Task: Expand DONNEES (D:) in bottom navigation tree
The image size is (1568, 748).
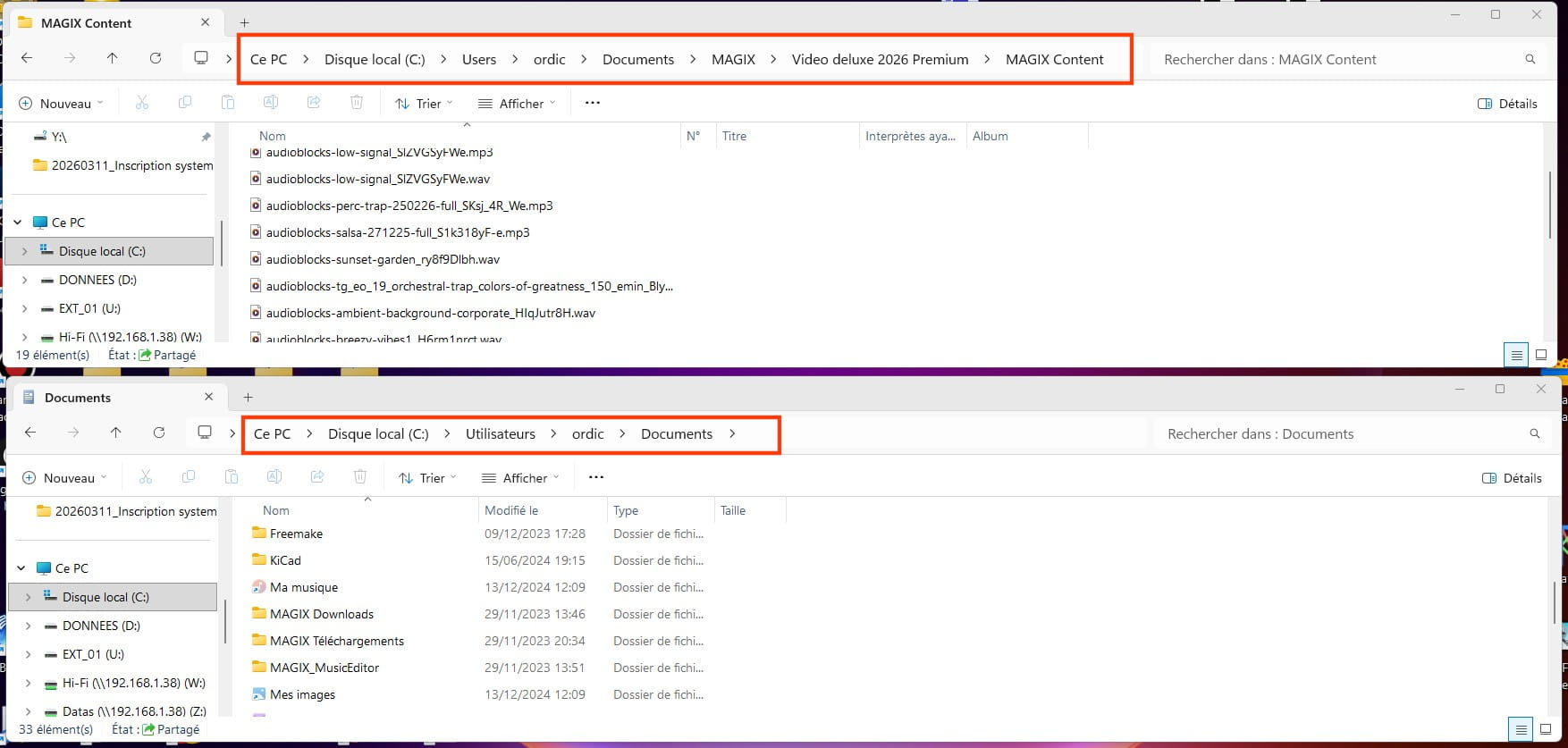Action: [x=29, y=626]
